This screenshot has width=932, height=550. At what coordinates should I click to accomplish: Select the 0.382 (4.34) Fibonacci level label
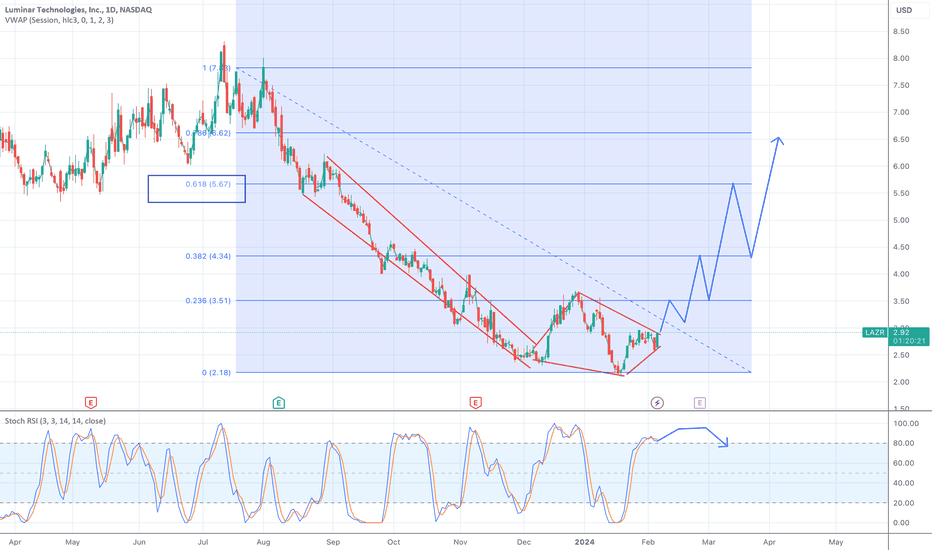(x=208, y=256)
